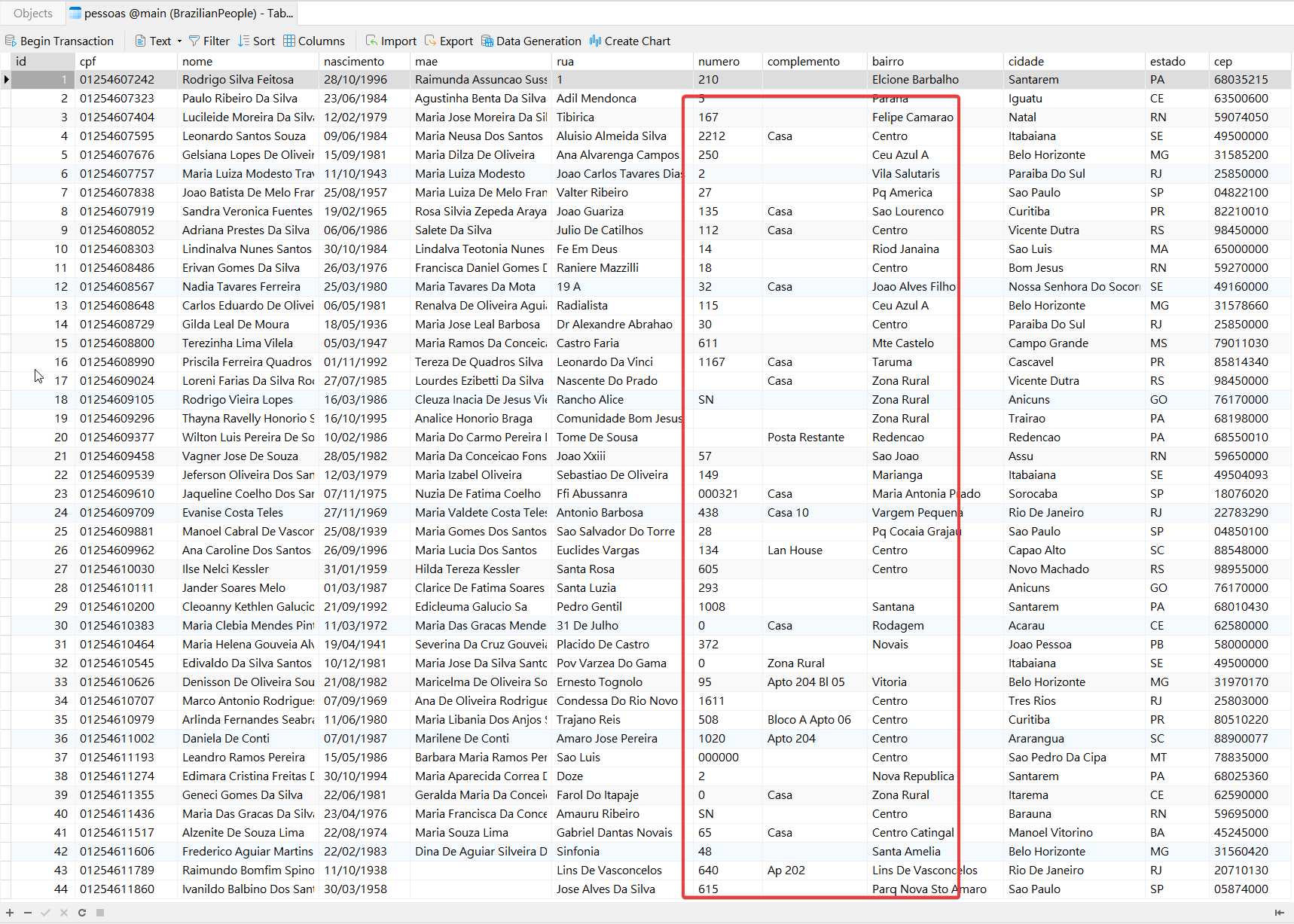Click the Begin Transaction icon
The image size is (1294, 924).
[11, 41]
